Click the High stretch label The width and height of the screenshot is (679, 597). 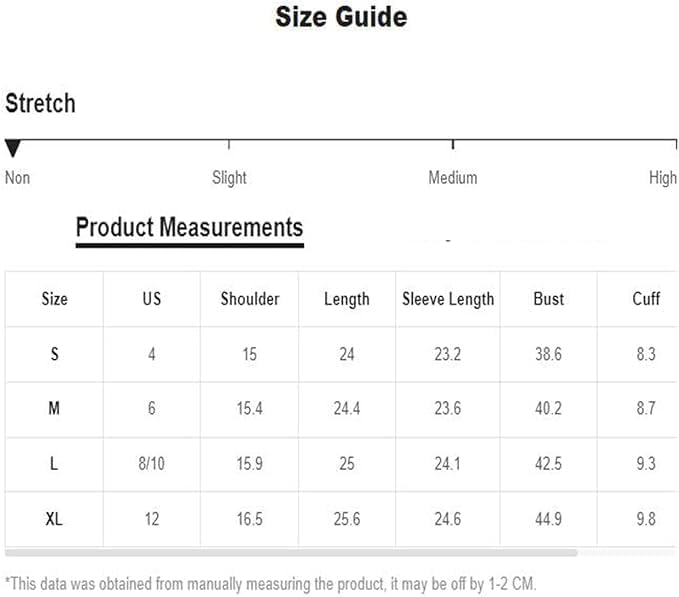point(663,178)
